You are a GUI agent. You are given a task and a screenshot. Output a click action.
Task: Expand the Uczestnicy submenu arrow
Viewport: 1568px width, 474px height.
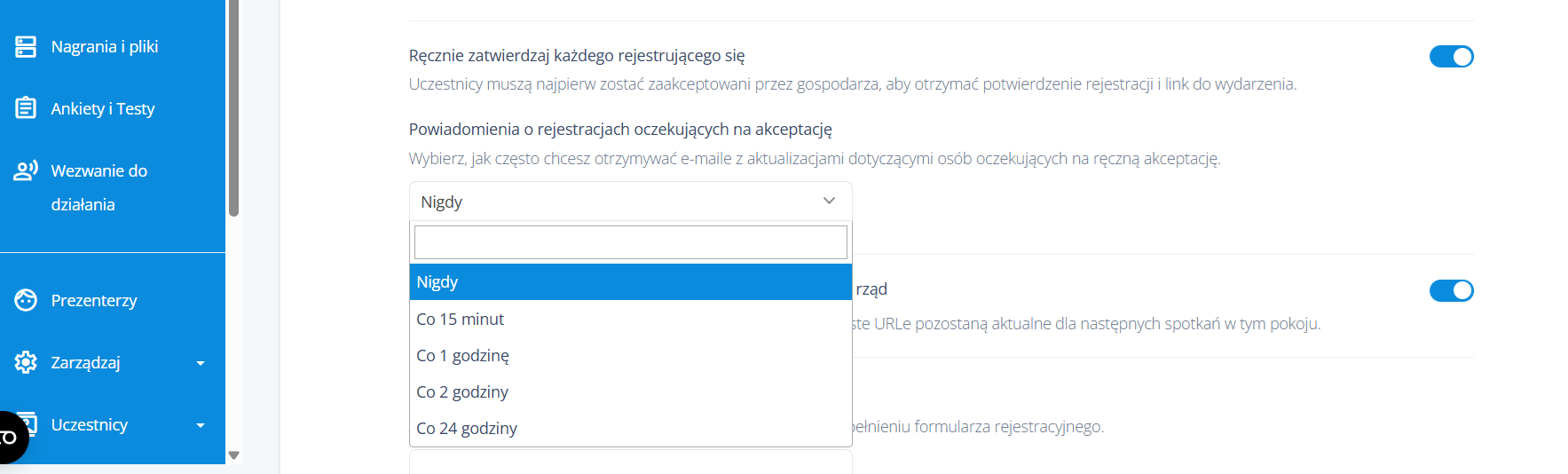click(x=201, y=425)
